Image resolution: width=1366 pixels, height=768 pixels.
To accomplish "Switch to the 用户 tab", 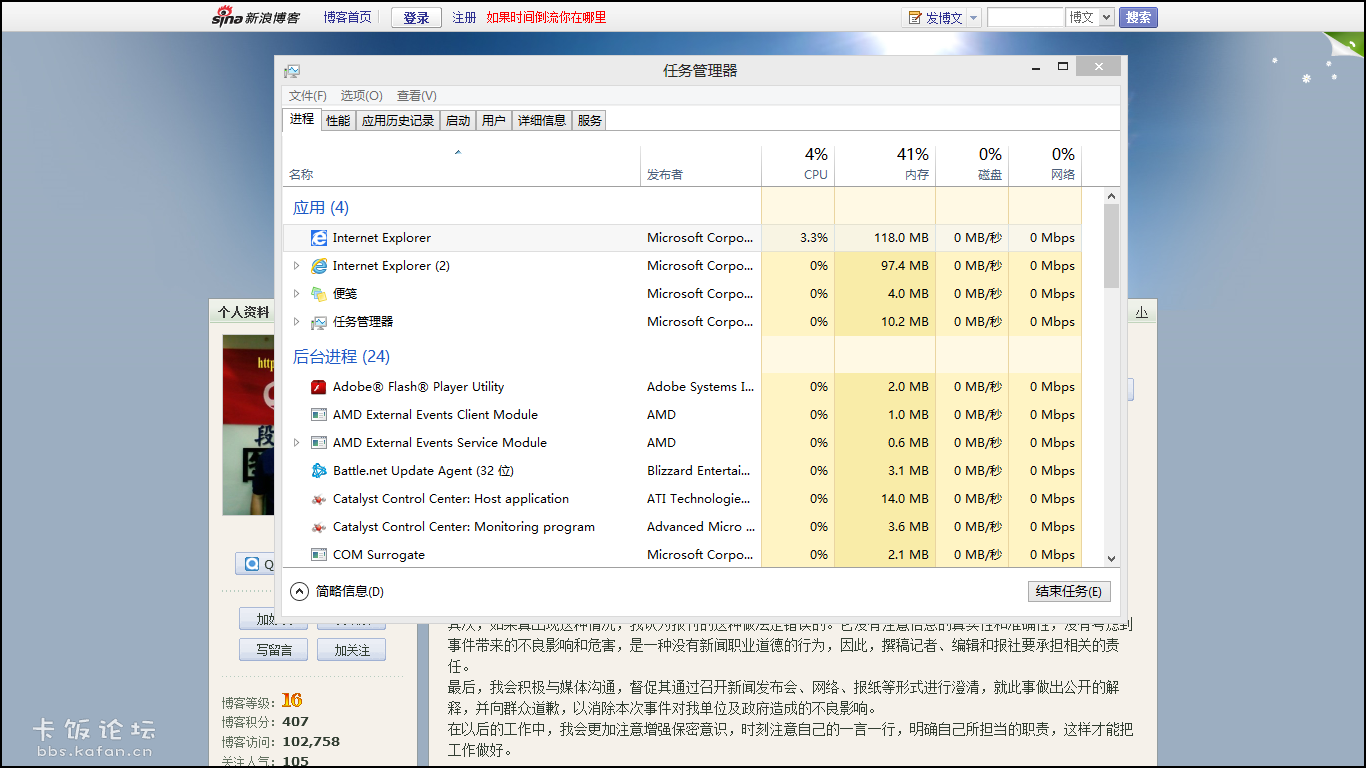I will click(x=494, y=120).
